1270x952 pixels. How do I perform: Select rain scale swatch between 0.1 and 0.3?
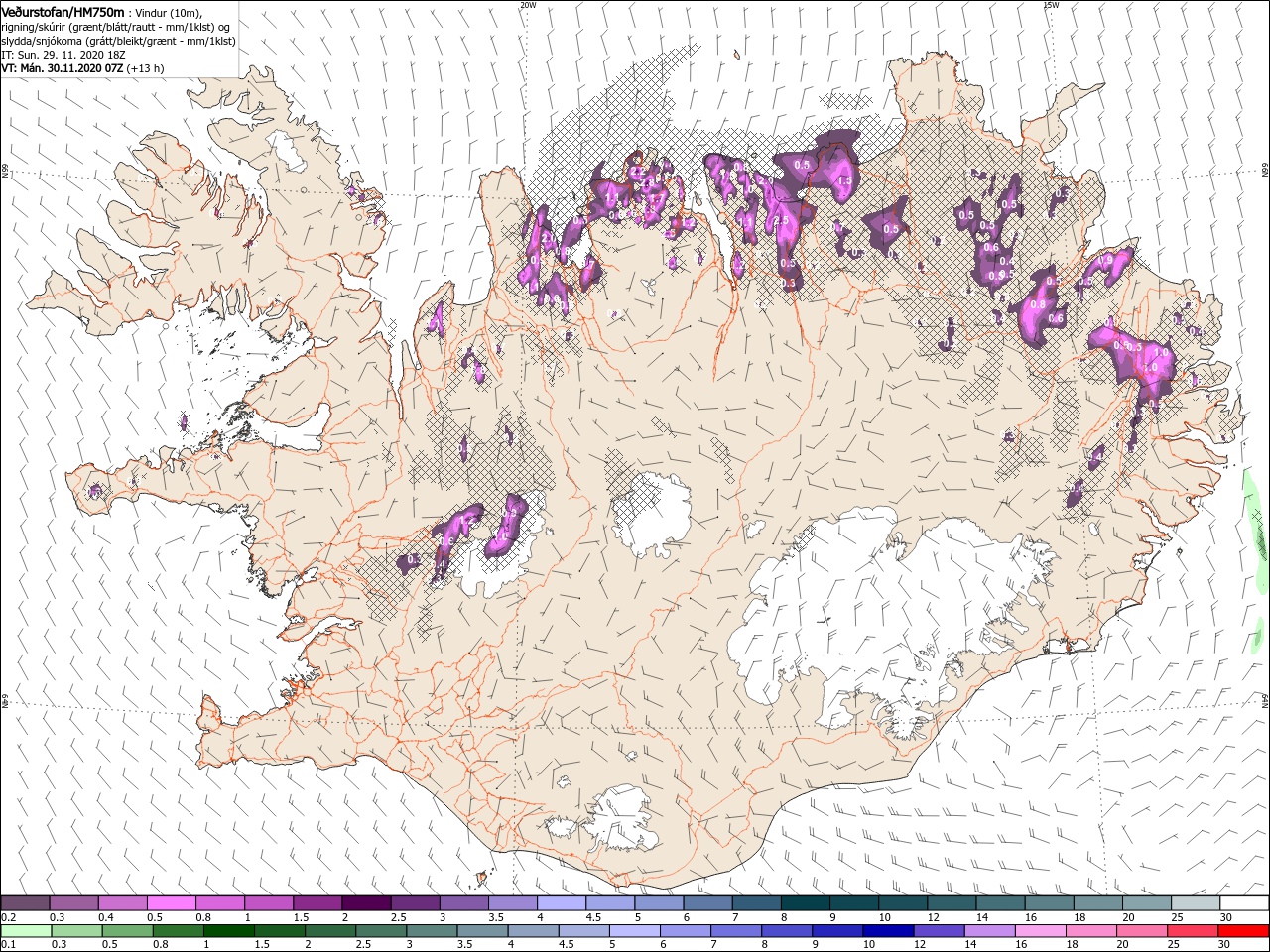point(25,931)
